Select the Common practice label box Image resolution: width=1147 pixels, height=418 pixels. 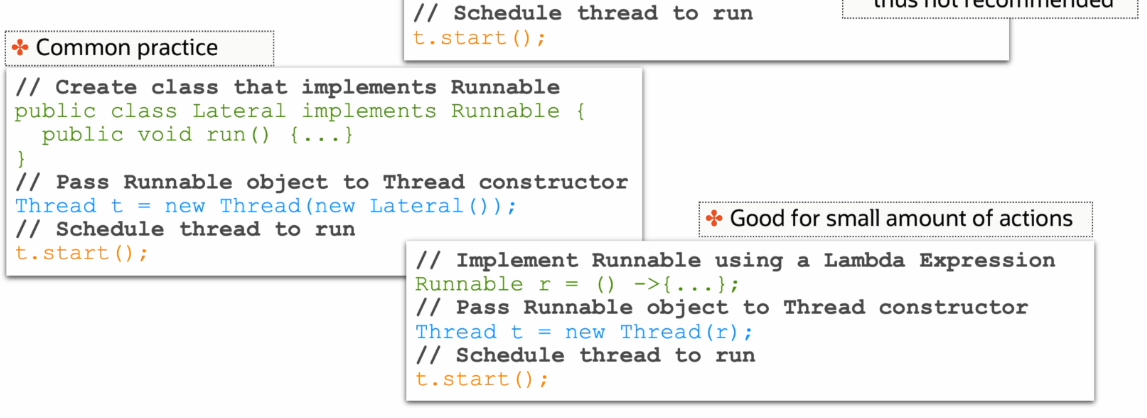pos(139,48)
